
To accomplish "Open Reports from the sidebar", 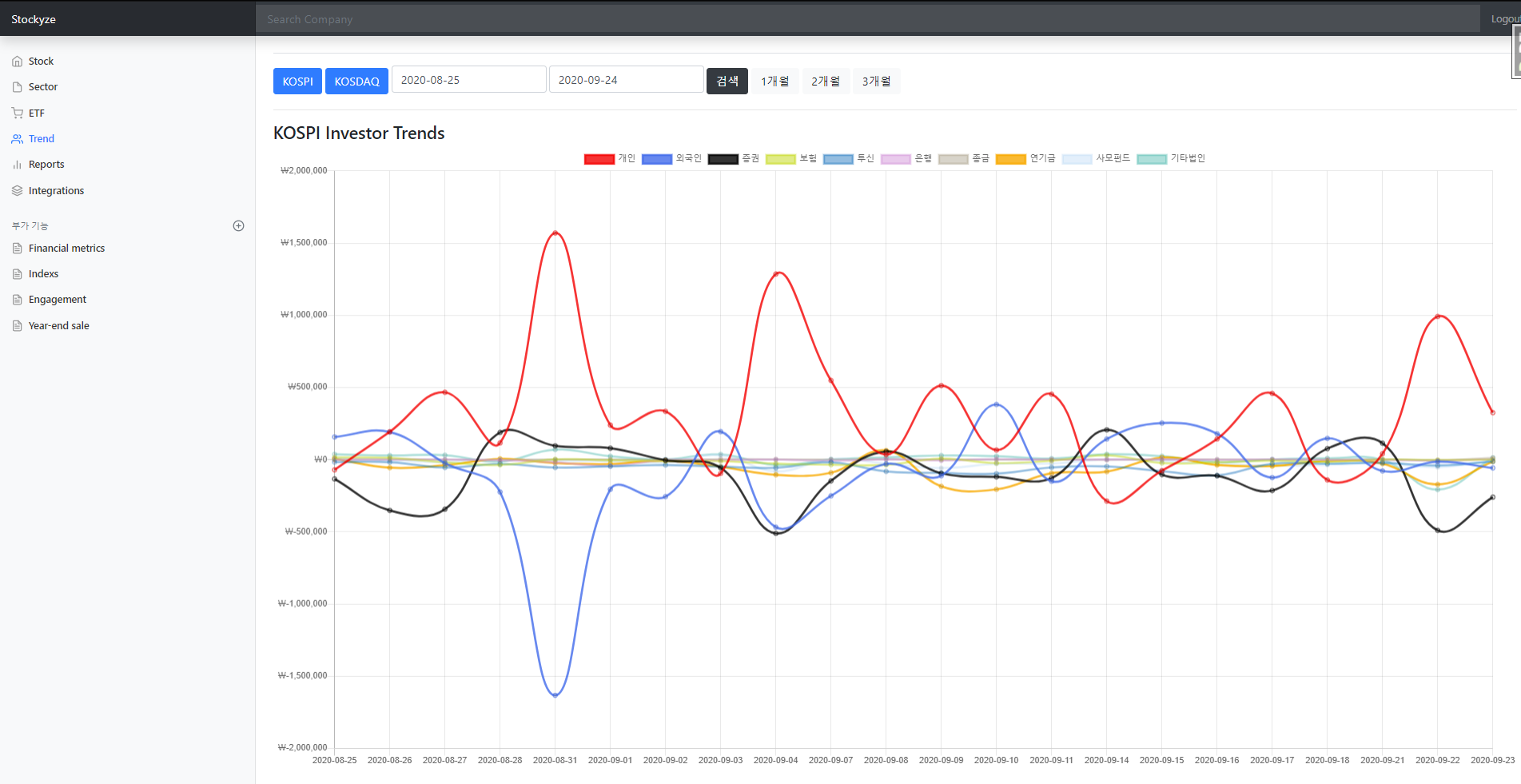I will (x=46, y=165).
